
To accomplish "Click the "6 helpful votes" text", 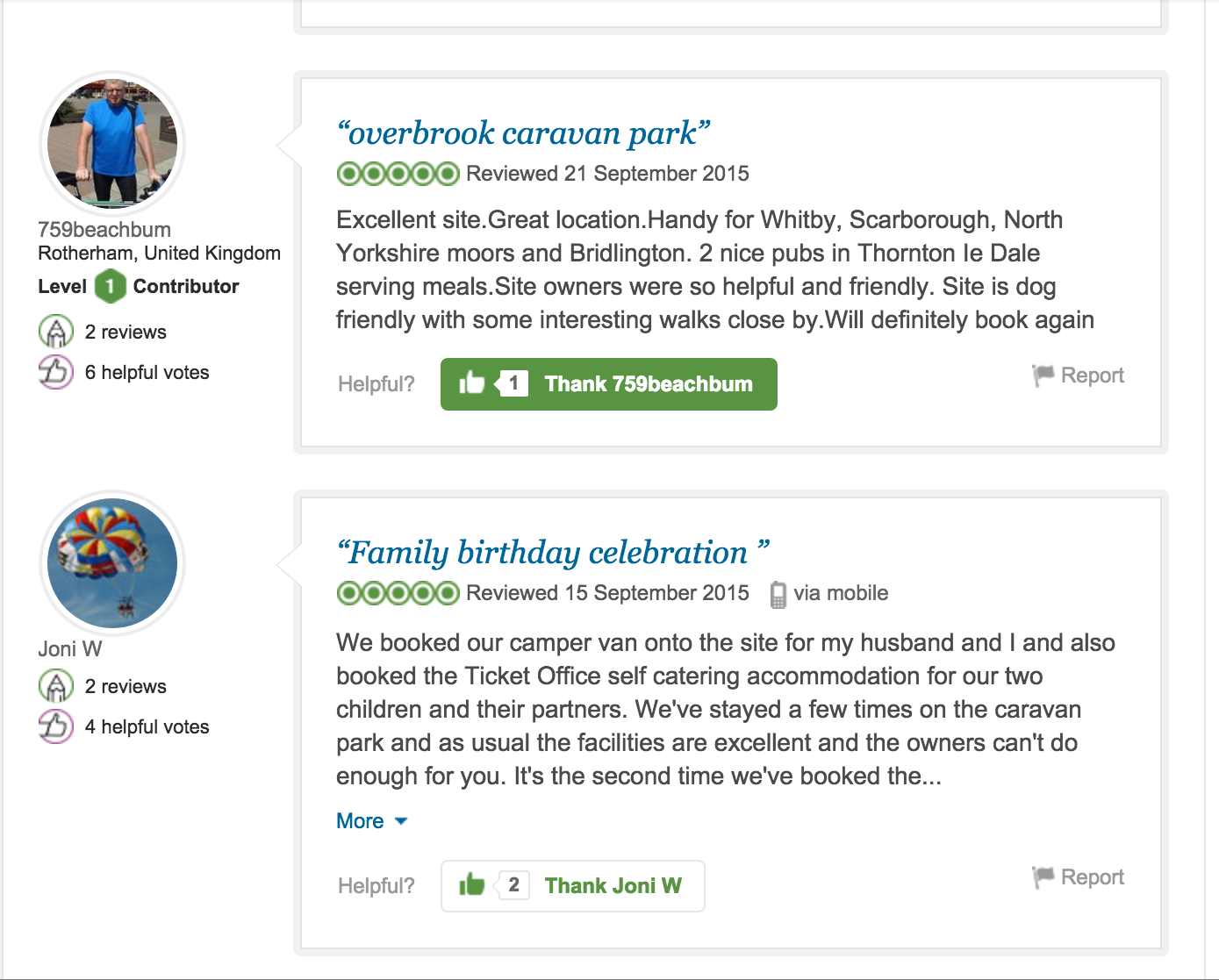I will pos(147,372).
